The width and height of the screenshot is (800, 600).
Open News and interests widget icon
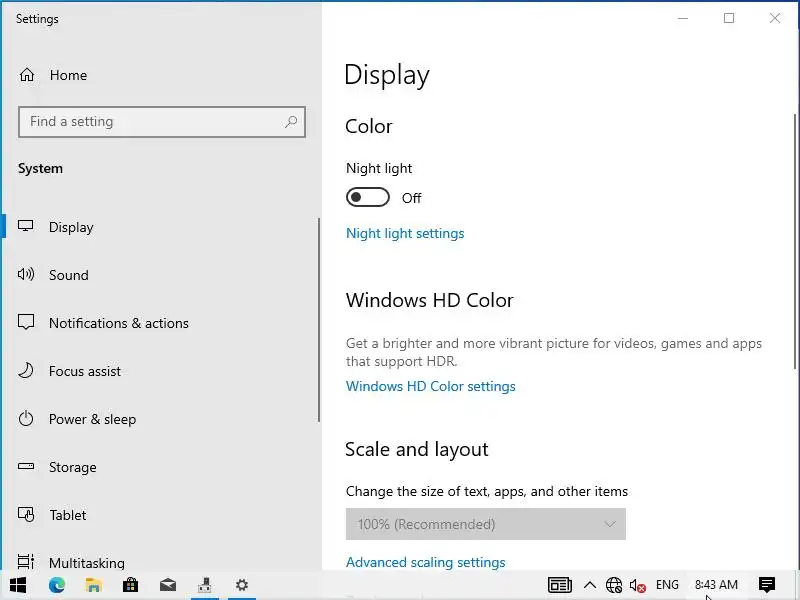coord(560,585)
